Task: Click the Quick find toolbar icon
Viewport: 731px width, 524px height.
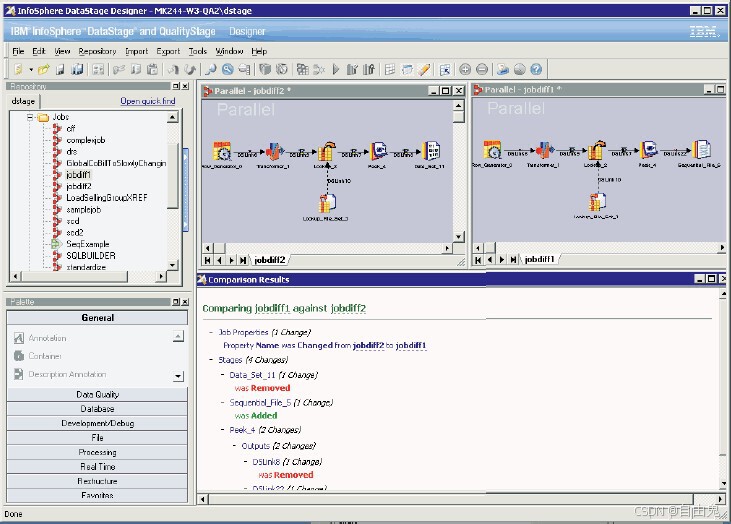Action: (211, 69)
